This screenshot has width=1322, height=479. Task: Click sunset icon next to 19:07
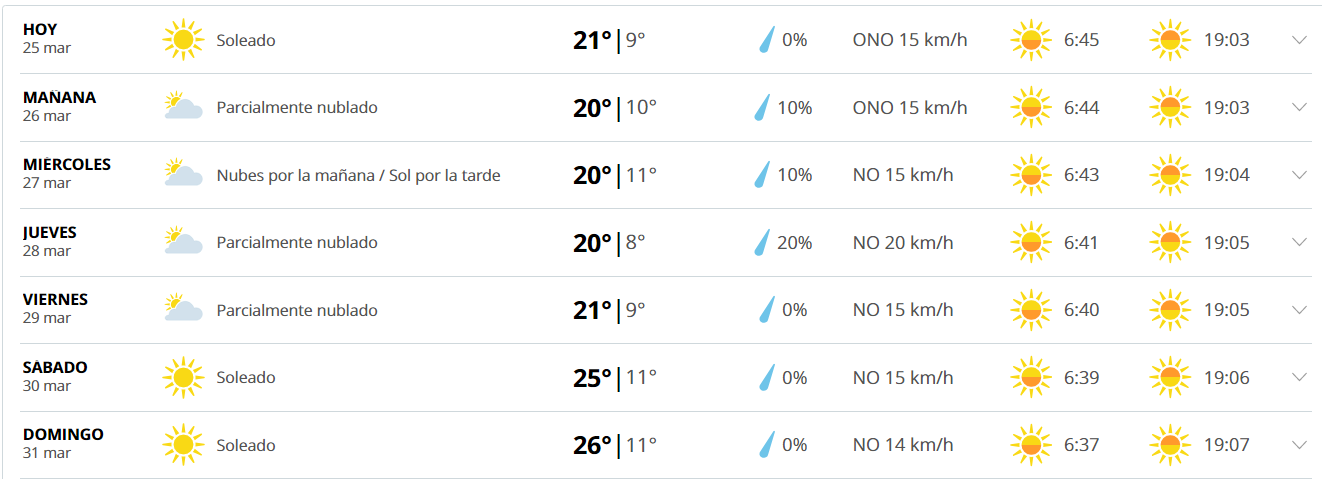[1171, 445]
